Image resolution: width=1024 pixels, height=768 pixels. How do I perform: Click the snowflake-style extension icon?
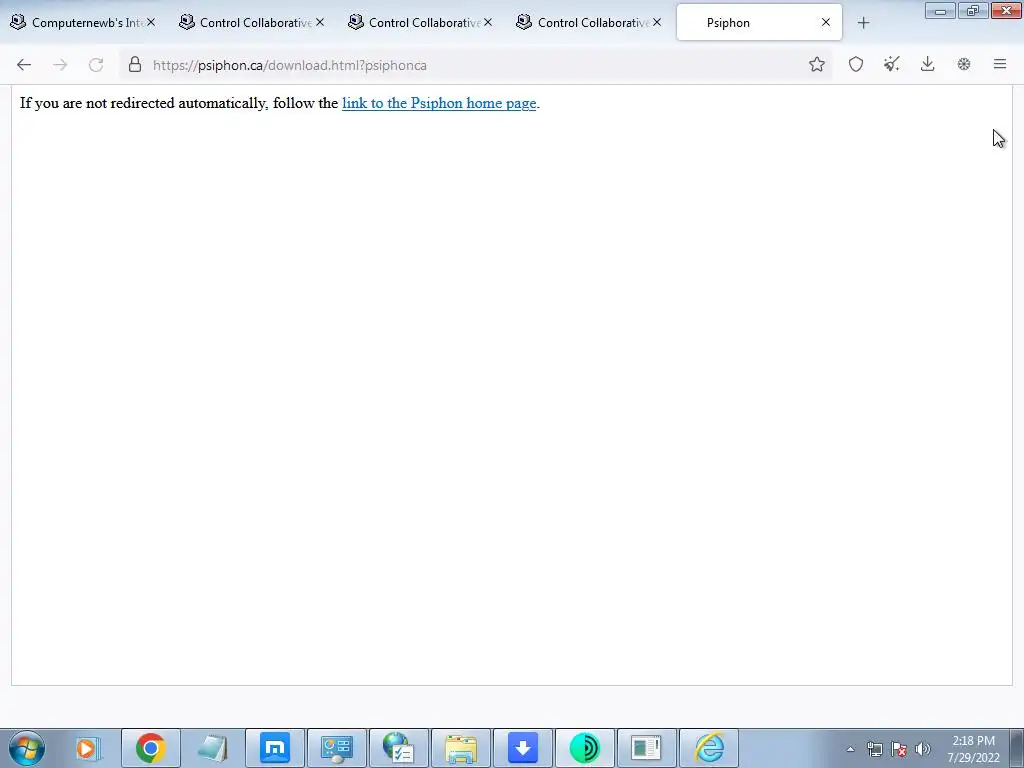click(x=963, y=64)
